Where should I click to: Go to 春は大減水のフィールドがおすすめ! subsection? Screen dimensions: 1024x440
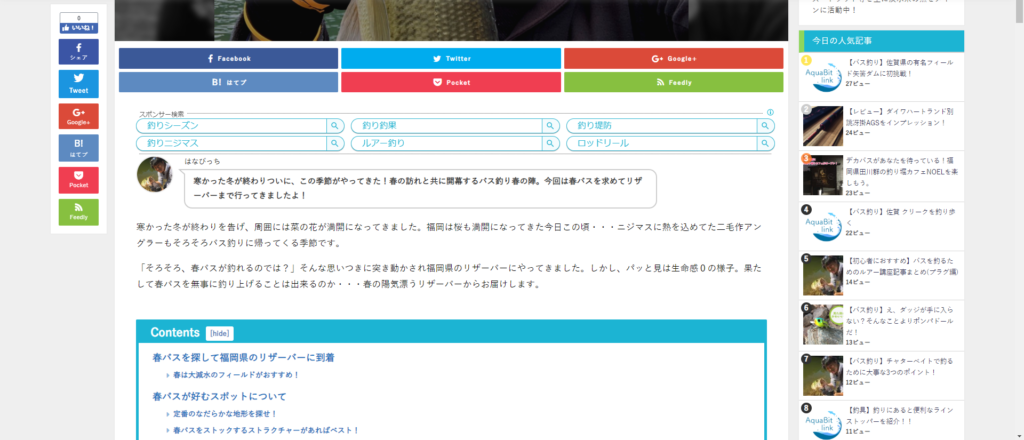[x=236, y=375]
